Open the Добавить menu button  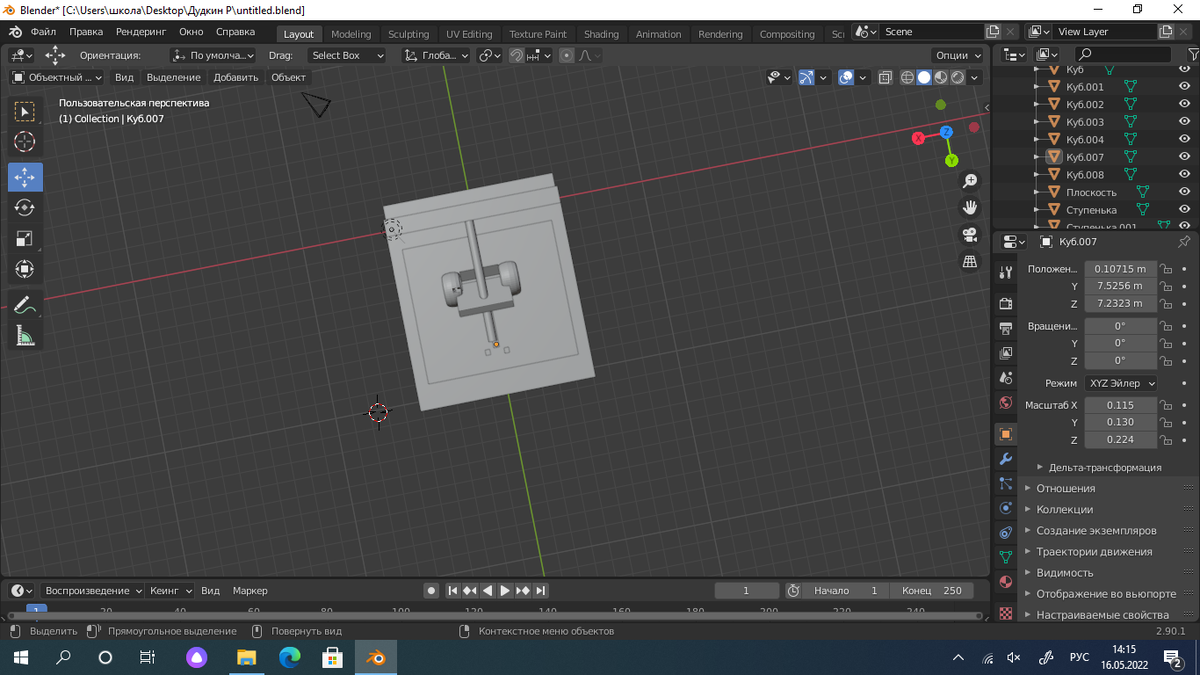pos(235,77)
